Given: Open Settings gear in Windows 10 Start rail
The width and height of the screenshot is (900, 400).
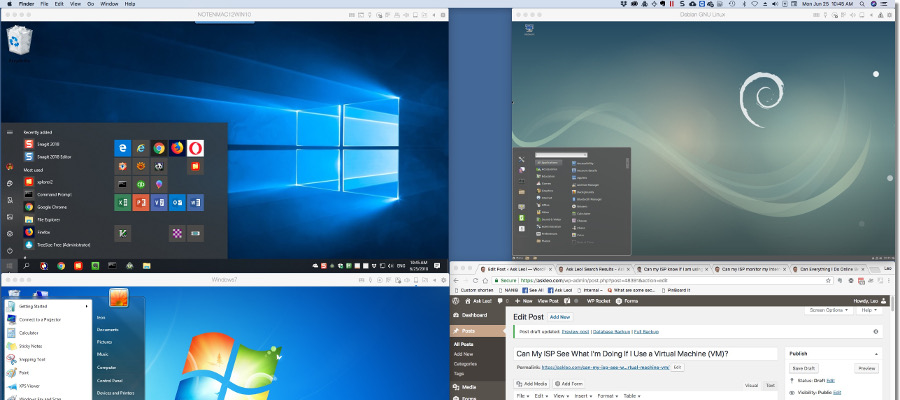Looking at the screenshot, I should [x=9, y=234].
